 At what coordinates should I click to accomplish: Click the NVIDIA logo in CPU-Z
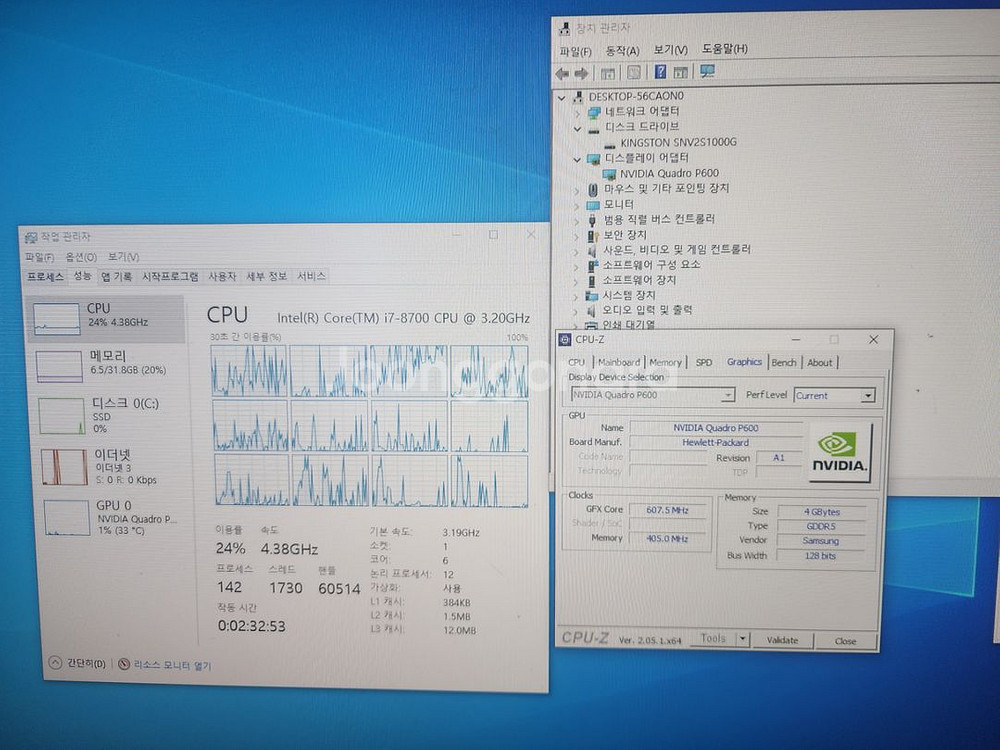pos(839,452)
